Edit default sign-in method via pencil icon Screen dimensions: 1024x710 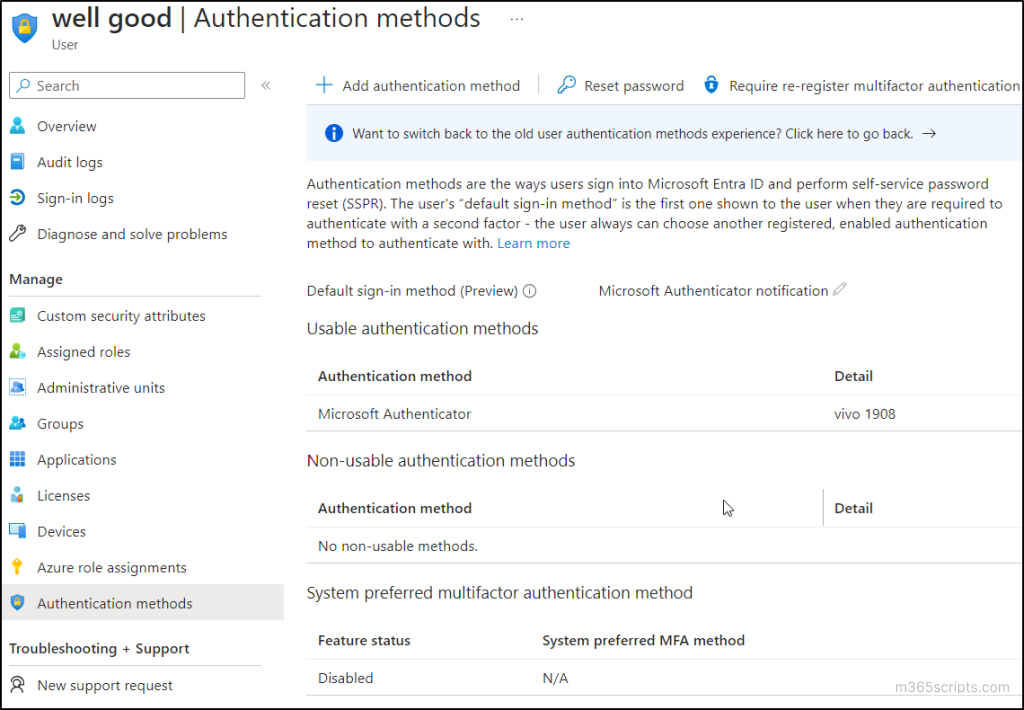tap(838, 290)
